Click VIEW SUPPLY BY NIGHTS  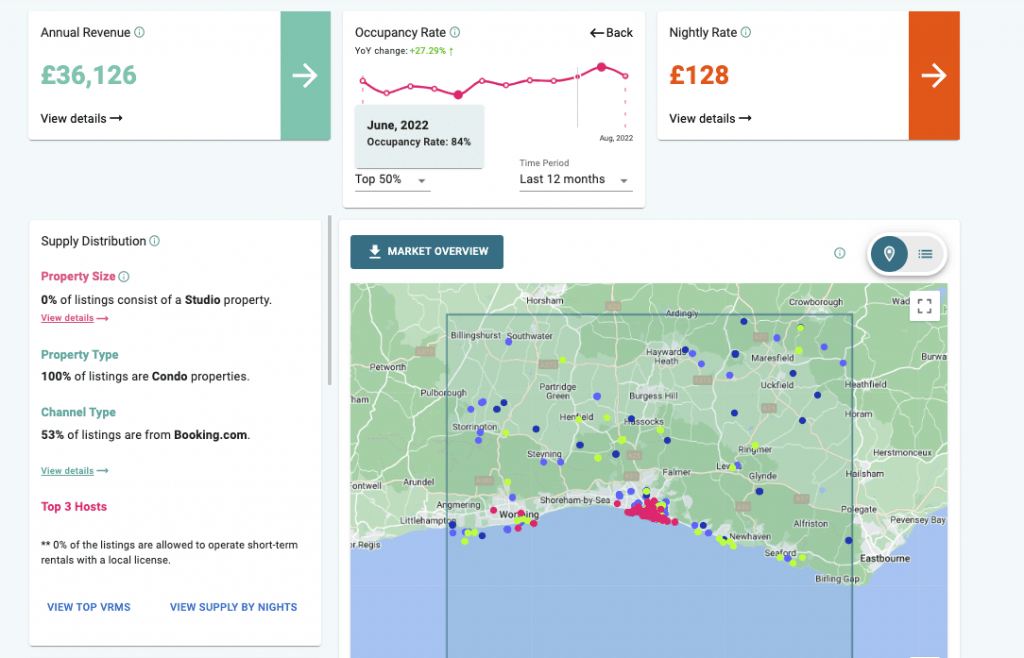[x=233, y=607]
